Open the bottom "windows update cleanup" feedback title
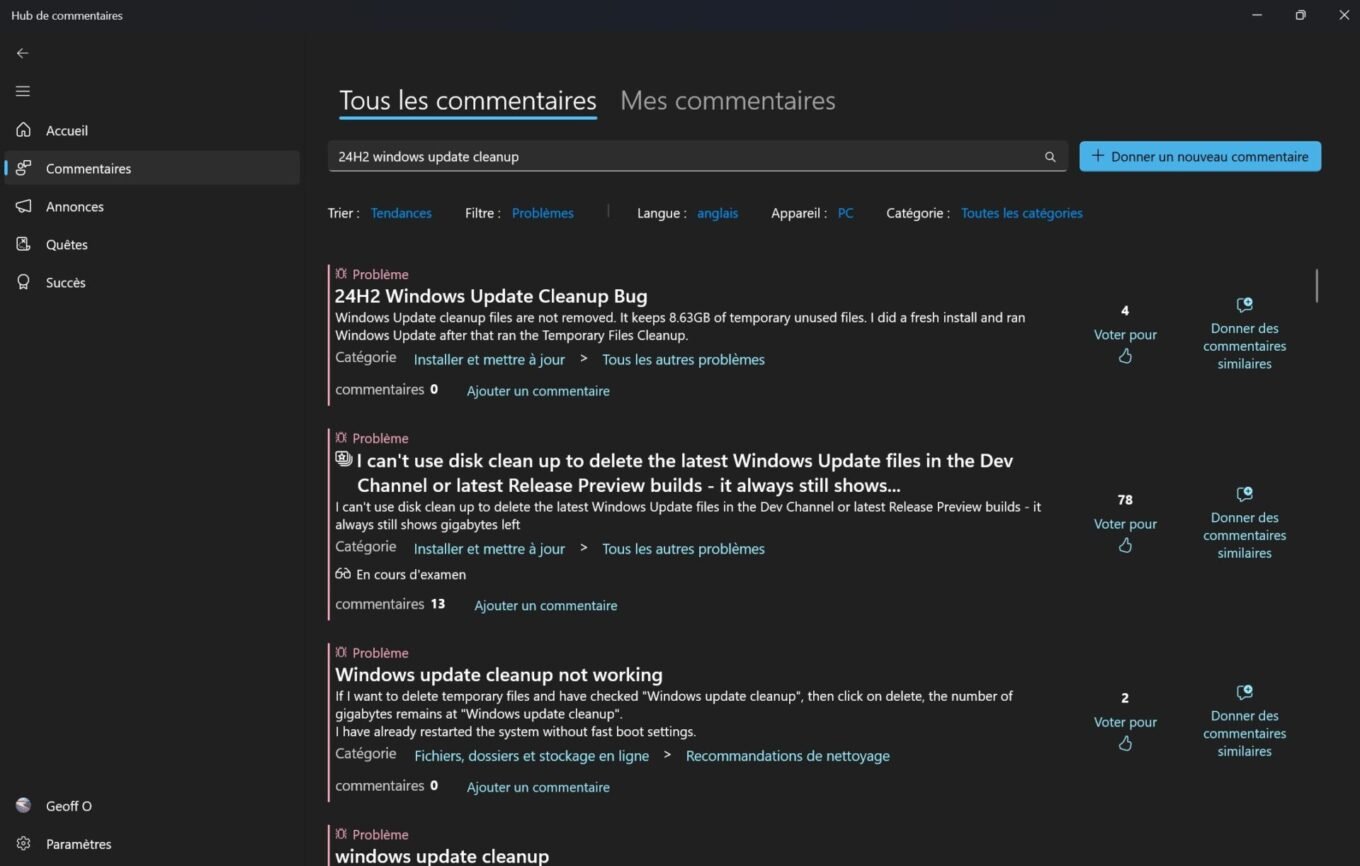The image size is (1360, 866). coord(442,856)
